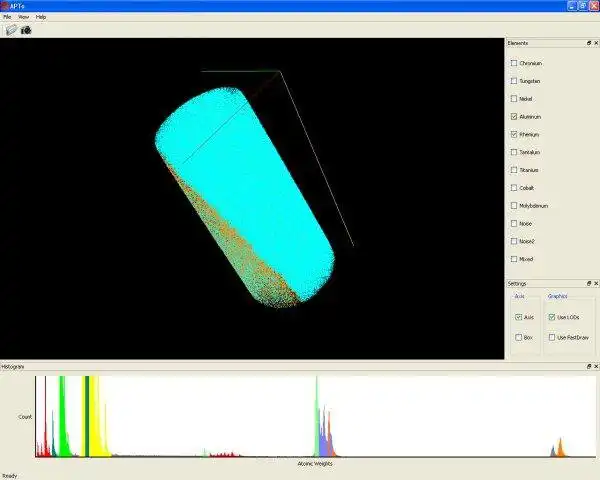Image resolution: width=600 pixels, height=480 pixels.
Task: Close the Histogram panel
Action: click(596, 366)
